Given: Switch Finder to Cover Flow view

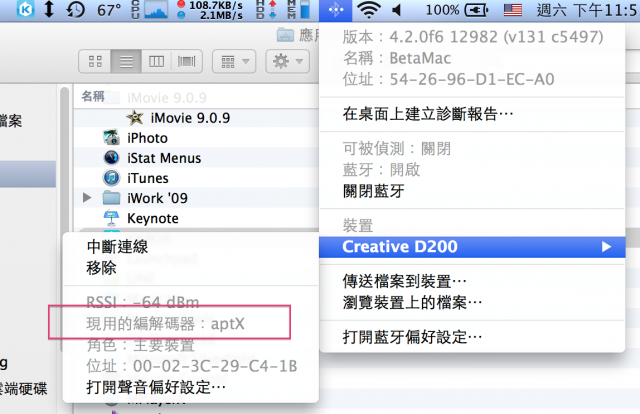Looking at the screenshot, I should pyautogui.click(x=187, y=62).
